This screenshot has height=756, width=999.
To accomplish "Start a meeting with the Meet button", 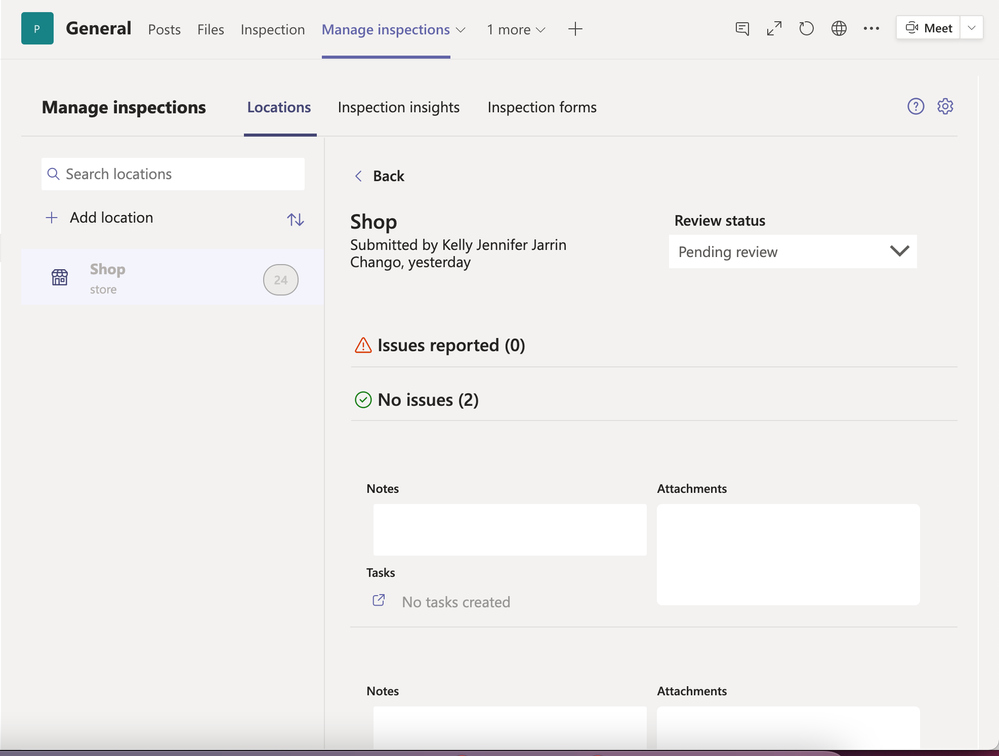I will pos(928,28).
